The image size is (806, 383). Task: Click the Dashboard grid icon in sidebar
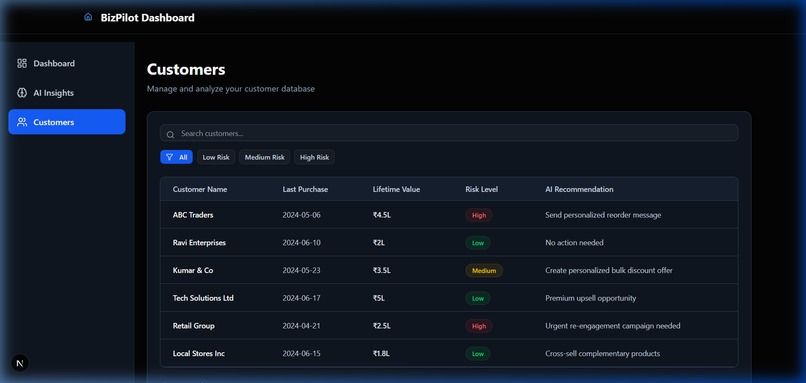22,63
